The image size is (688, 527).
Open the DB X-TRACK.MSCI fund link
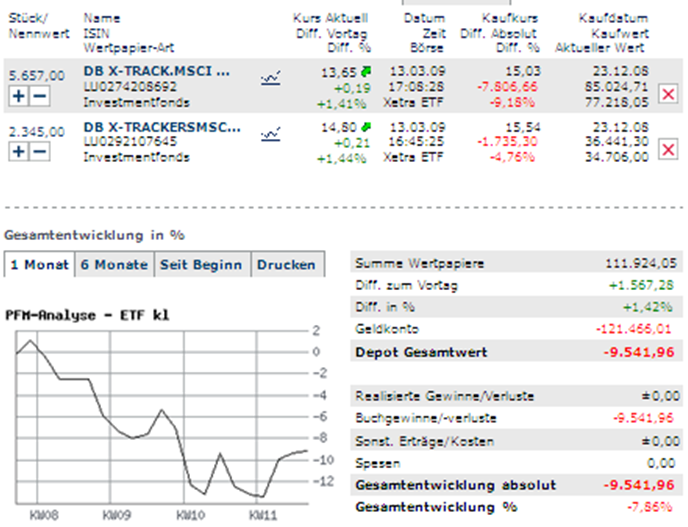157,73
